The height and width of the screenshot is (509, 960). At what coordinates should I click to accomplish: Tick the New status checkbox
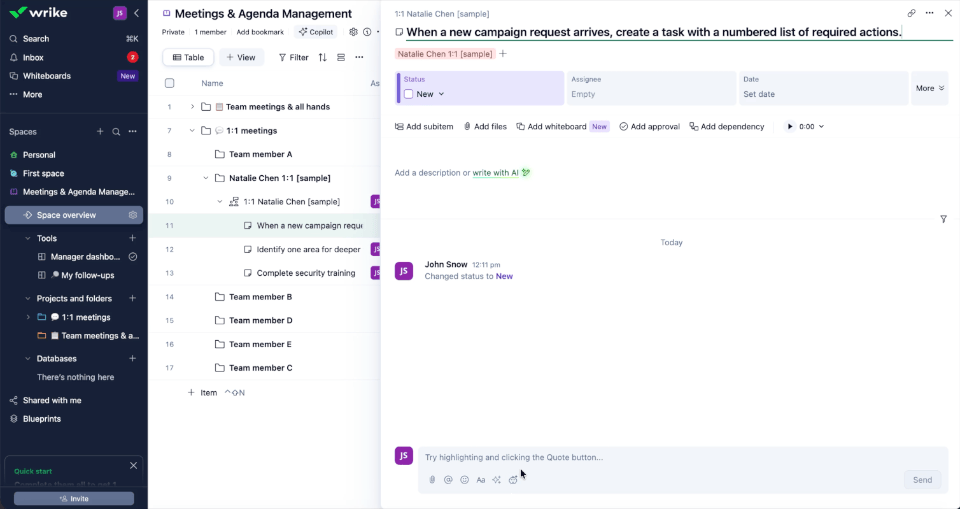408,94
